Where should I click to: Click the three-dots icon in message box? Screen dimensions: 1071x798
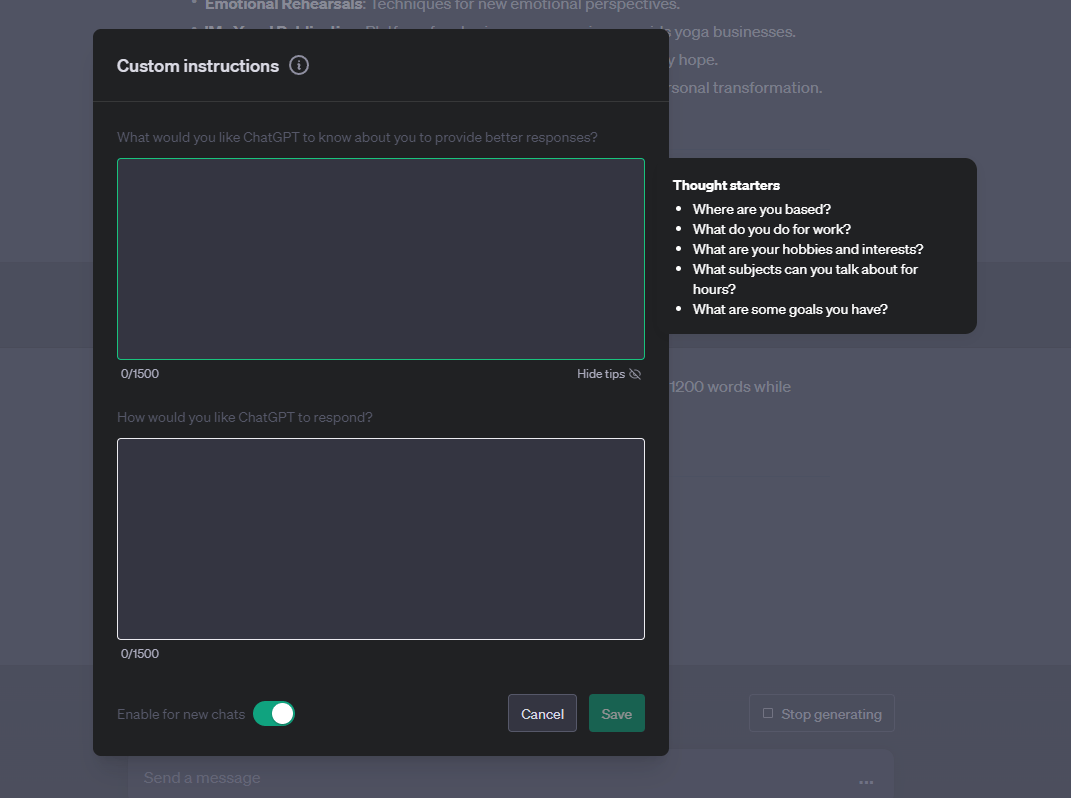point(866,782)
